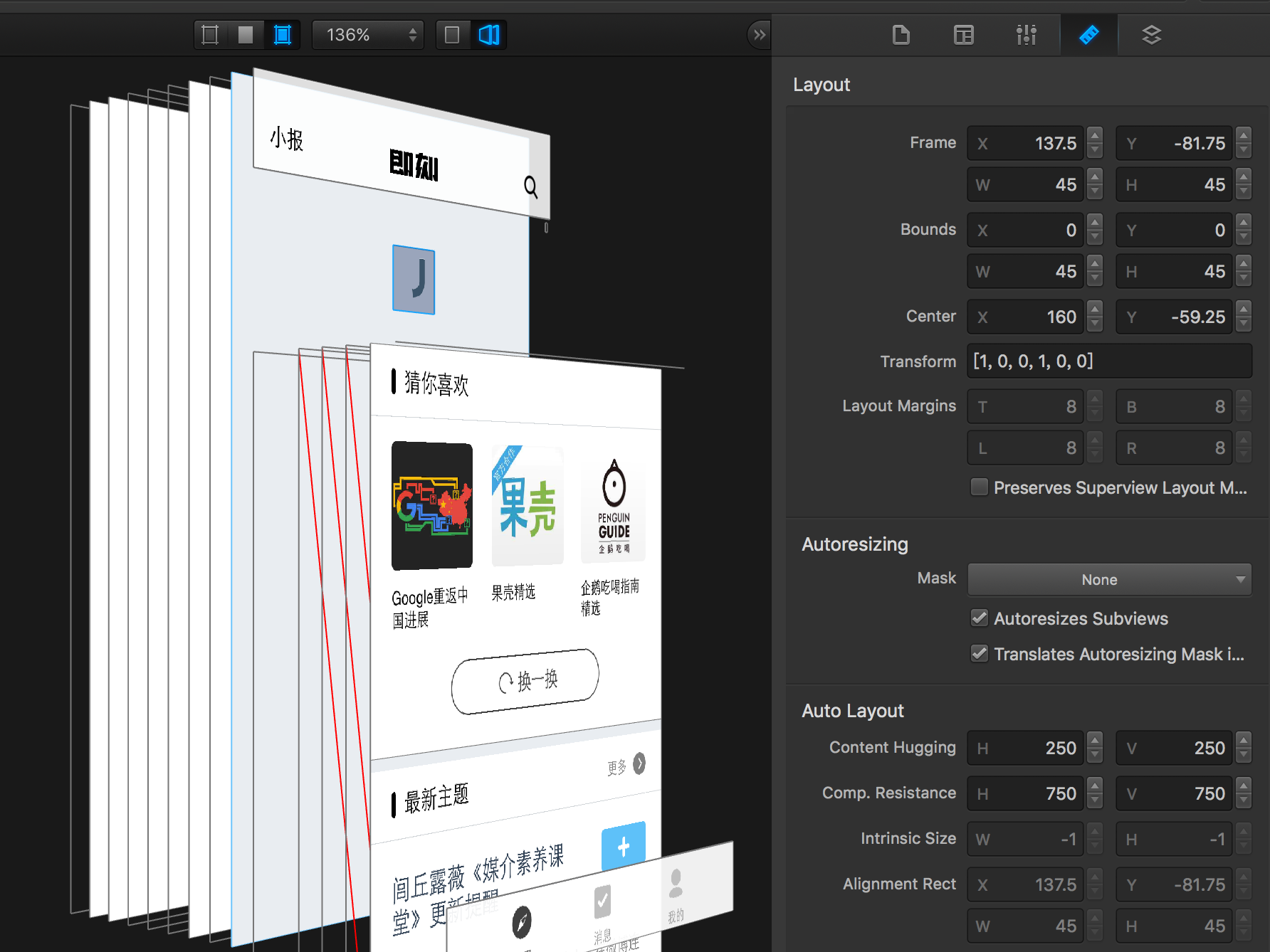Click the 换一换 refresh button in canvas

(525, 681)
